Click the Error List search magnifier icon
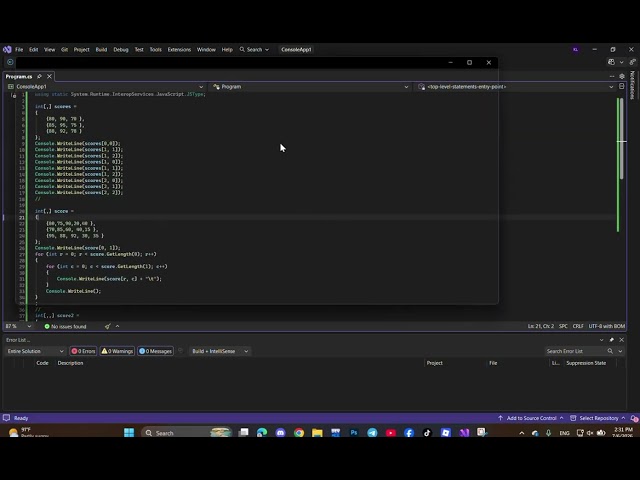The height and width of the screenshot is (480, 640). (610, 351)
